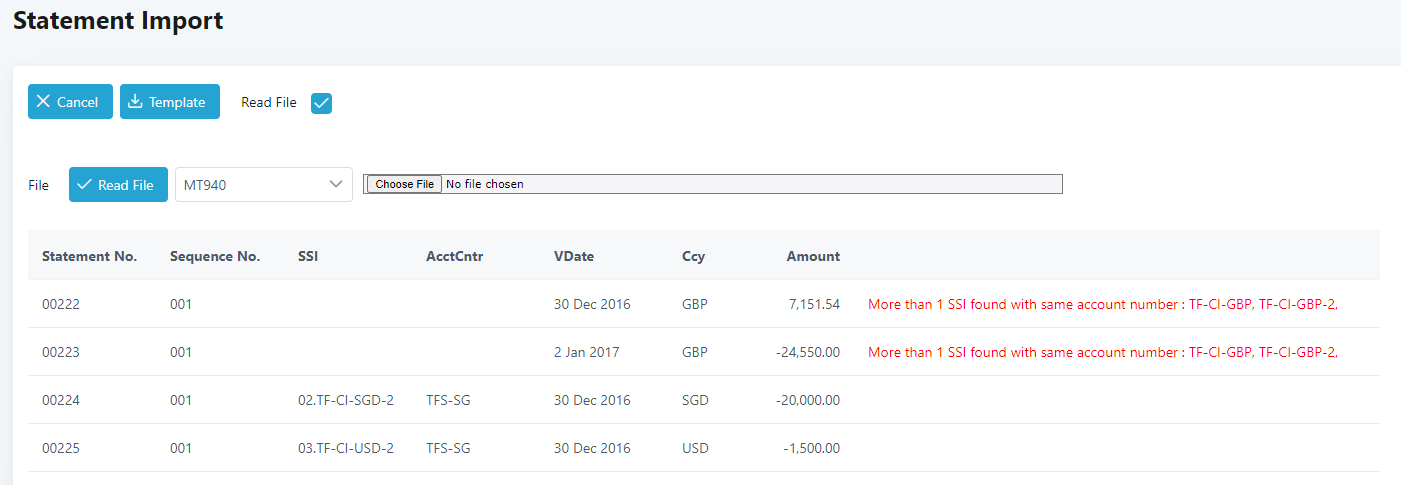
Task: Click SSI 03.TF-CI-USD-2 cell
Action: 346,448
